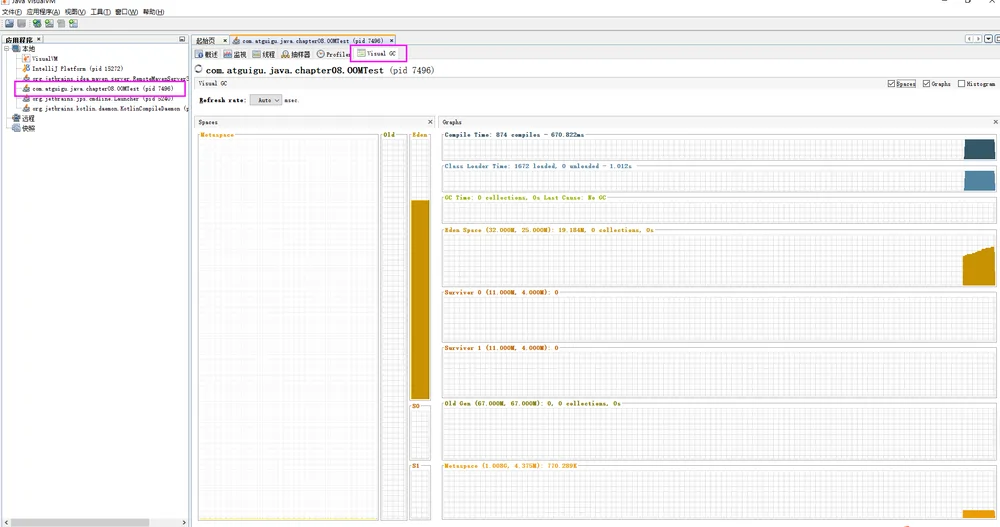Image resolution: width=1000 pixels, height=527 pixels.
Task: Minimize the 应用程序 panel with its corner icon
Action: [x=182, y=40]
